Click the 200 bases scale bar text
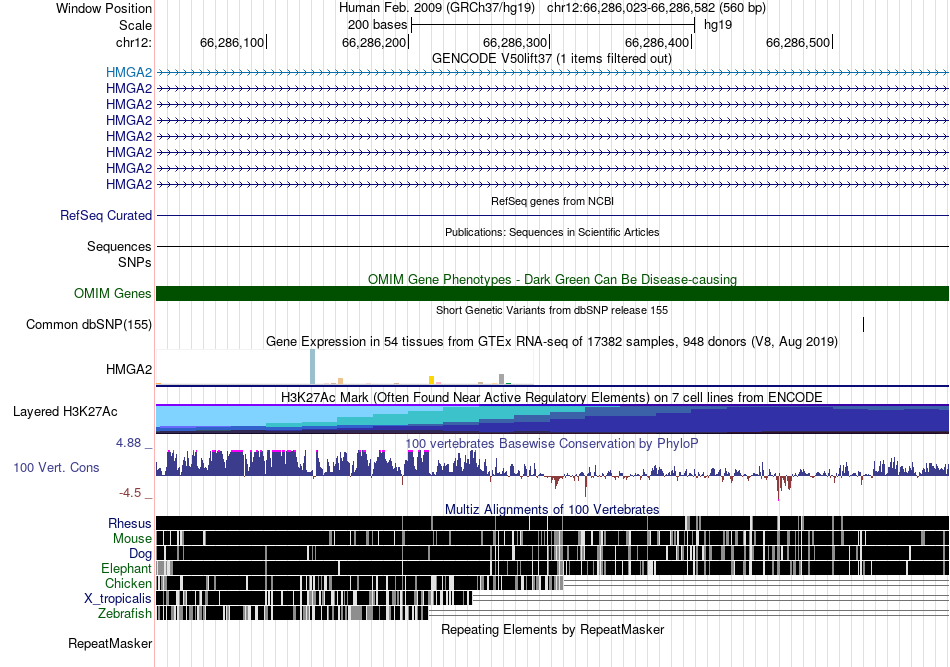950x667 pixels. [x=377, y=25]
